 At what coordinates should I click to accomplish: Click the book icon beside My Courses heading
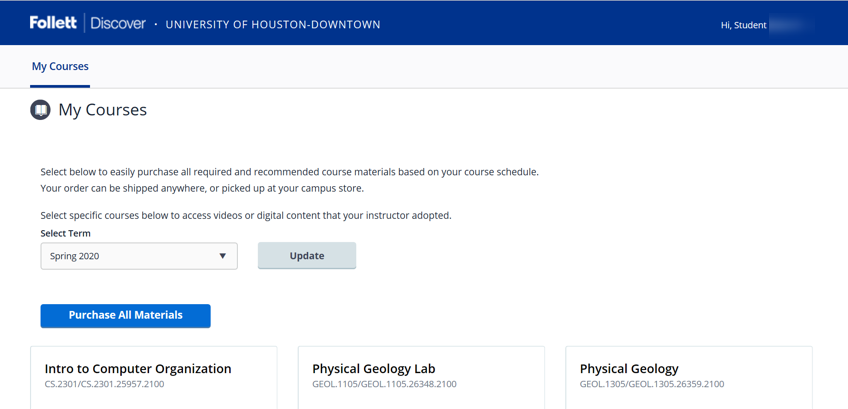[x=40, y=110]
